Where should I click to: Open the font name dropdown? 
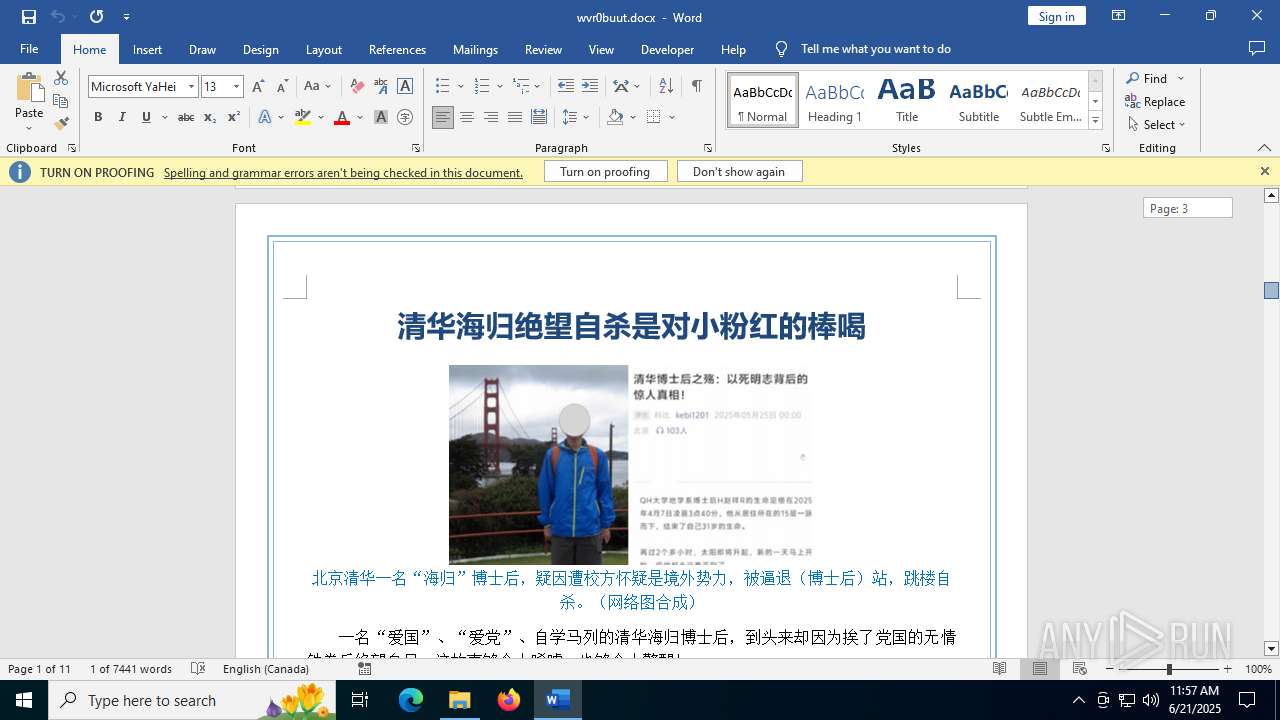click(191, 87)
